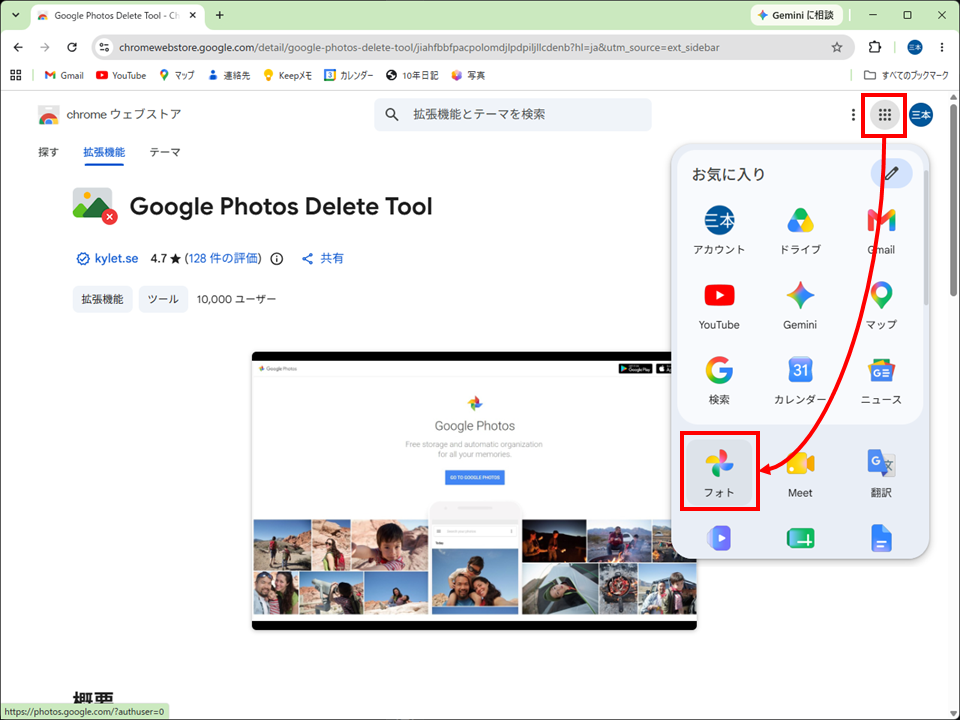Click the Gemini に相談 button
The height and width of the screenshot is (720, 960).
coord(797,15)
